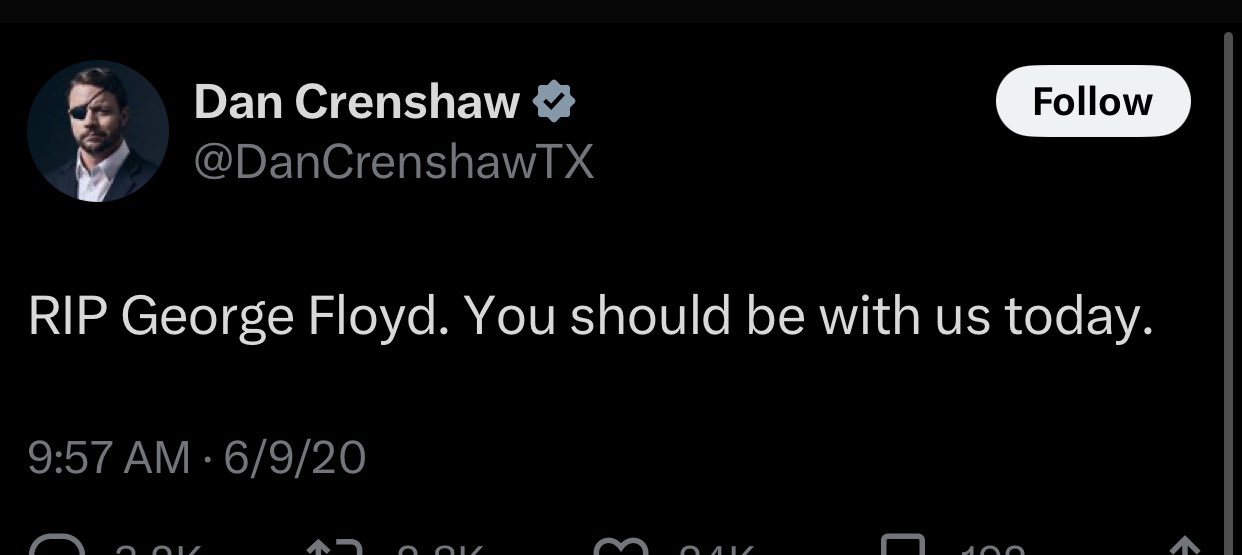The image size is (1242, 555).
Task: Click the 9:57 AM timestamp
Action: click(110, 458)
